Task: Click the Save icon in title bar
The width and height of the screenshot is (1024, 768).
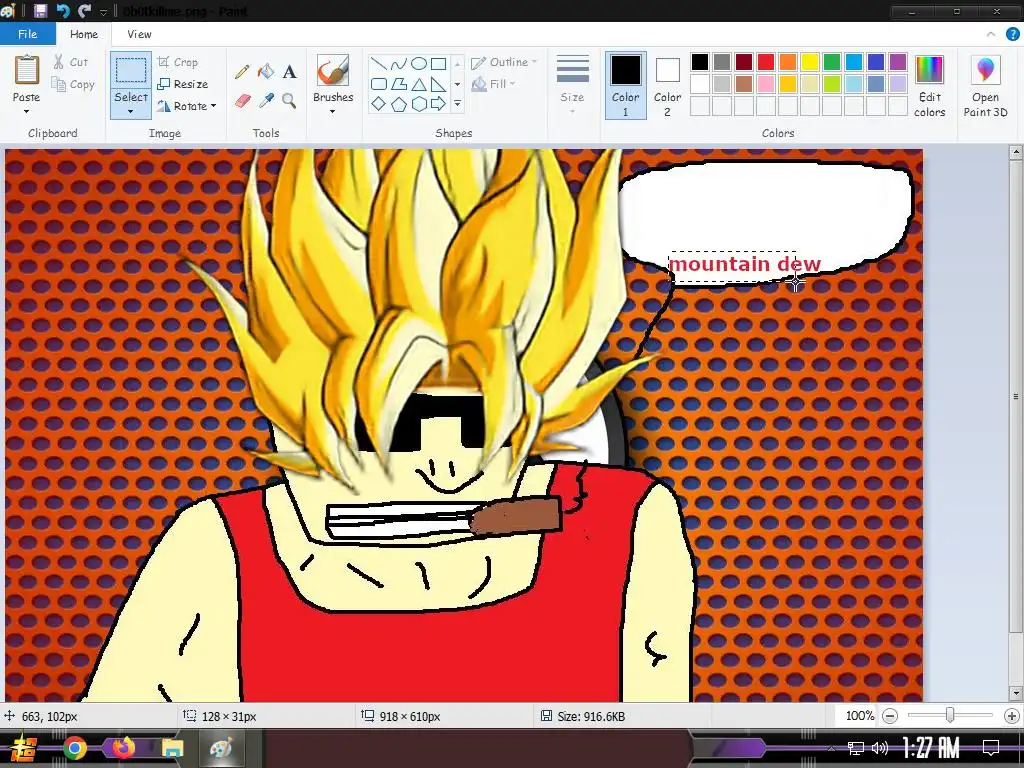Action: point(40,11)
